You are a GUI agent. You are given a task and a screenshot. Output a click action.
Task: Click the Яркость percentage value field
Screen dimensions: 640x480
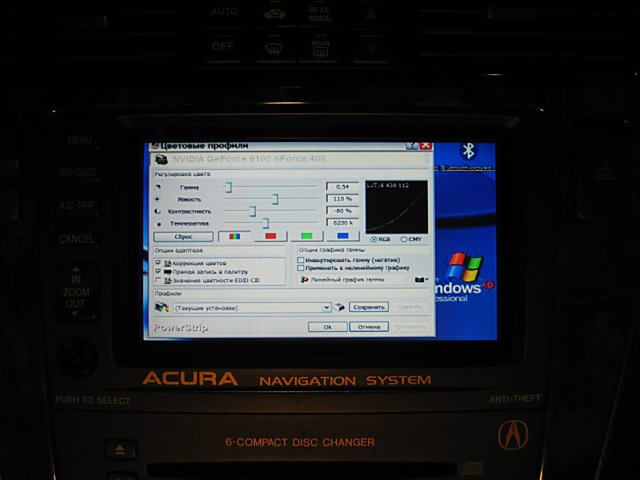pos(343,199)
